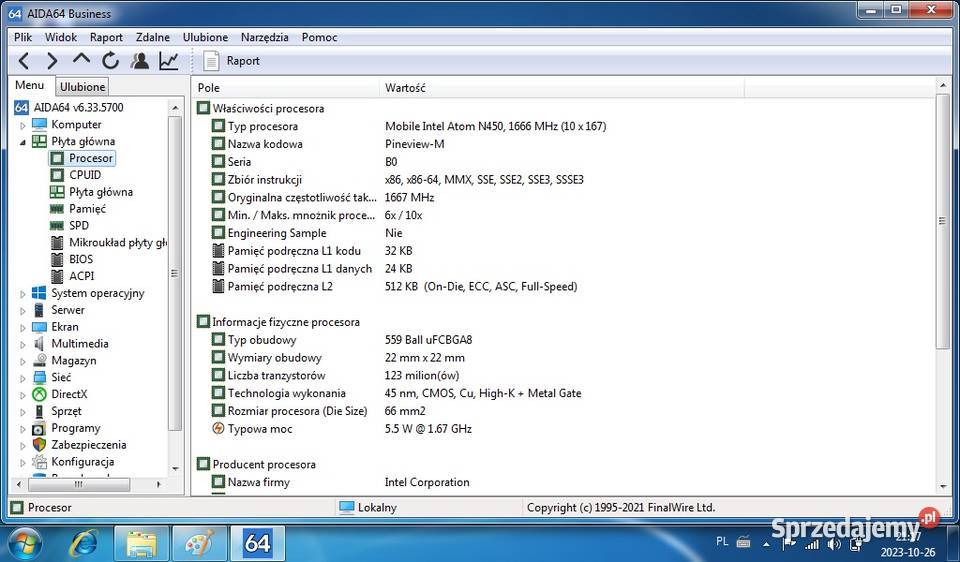960x562 pixels.
Task: Go forward with the right arrow toolbar icon
Action: (x=52, y=61)
